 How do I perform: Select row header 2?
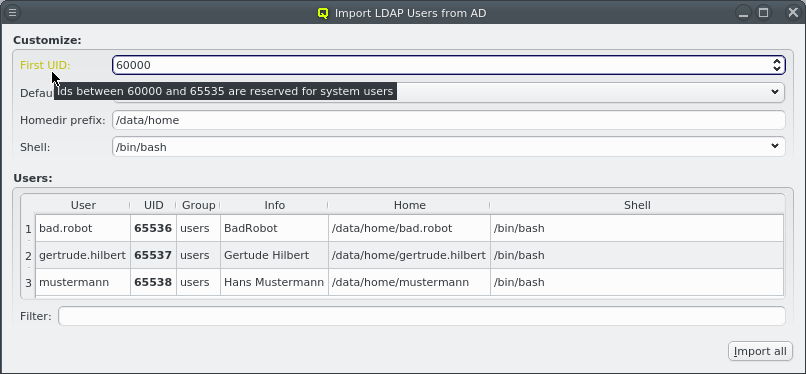[28, 256]
